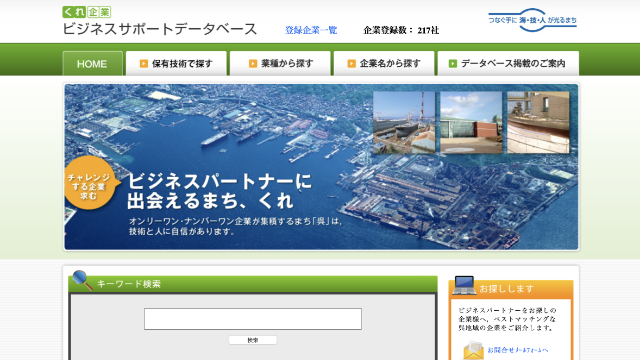
Task: Click the shipyard crane thumbnail photo
Action: (x=404, y=122)
